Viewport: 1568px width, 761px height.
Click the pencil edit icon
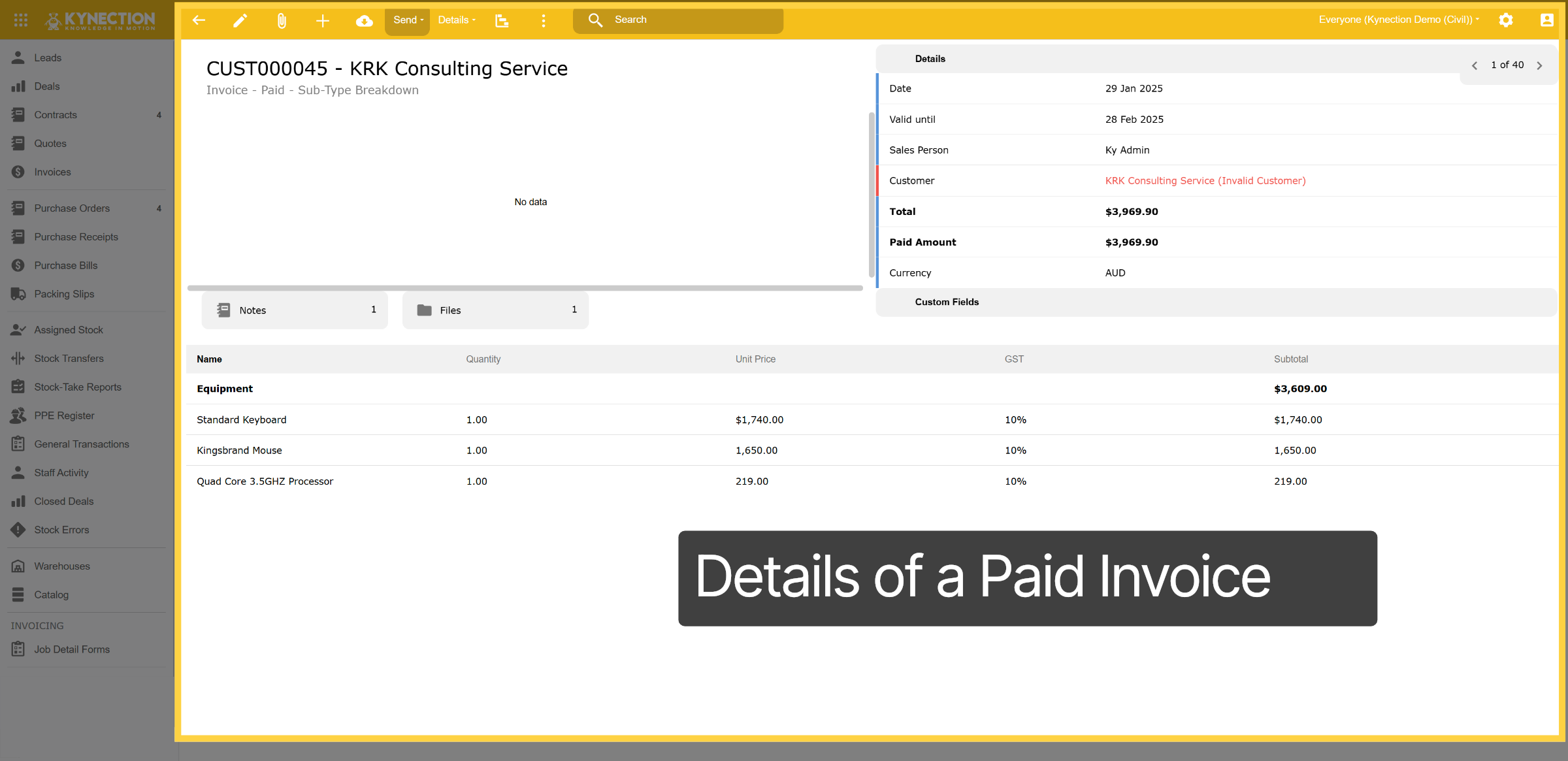240,20
